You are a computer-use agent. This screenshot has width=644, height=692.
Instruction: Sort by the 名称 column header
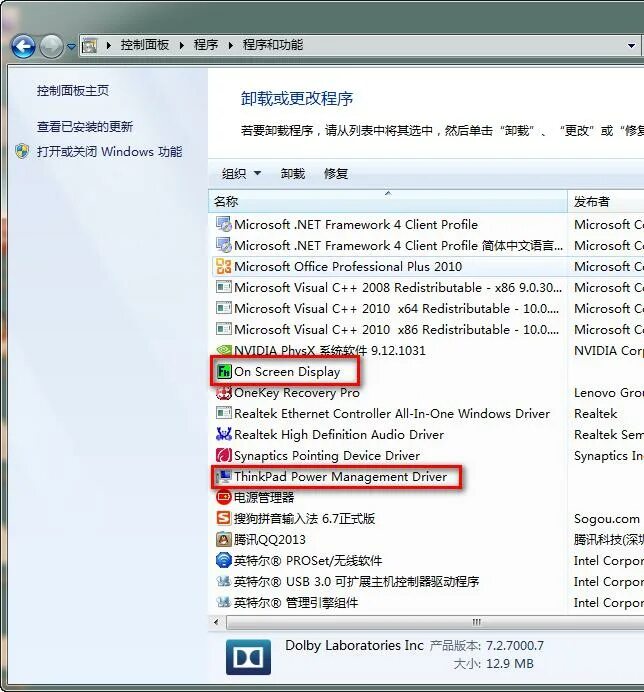coord(387,202)
